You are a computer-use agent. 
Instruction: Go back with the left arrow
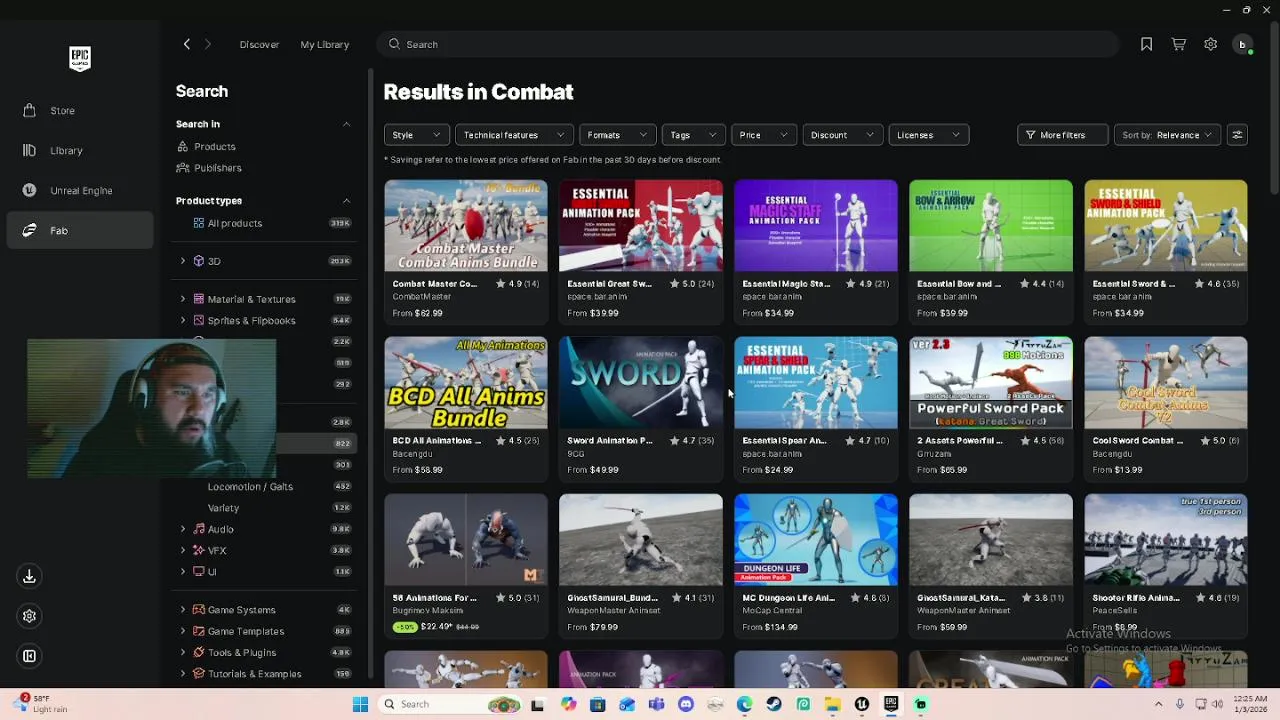tap(187, 44)
